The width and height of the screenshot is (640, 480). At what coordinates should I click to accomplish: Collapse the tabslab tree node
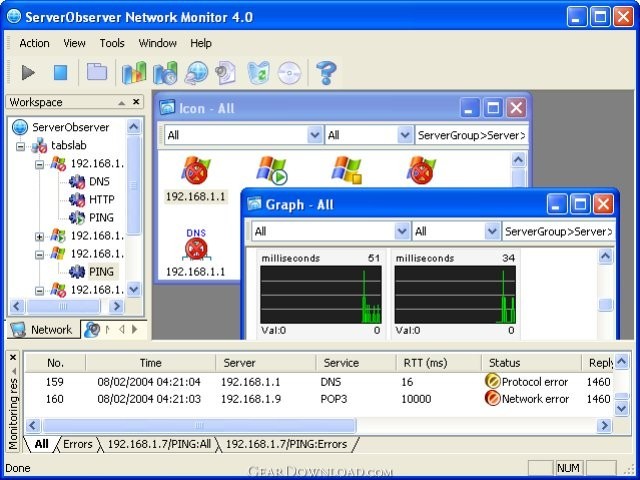[x=20, y=146]
